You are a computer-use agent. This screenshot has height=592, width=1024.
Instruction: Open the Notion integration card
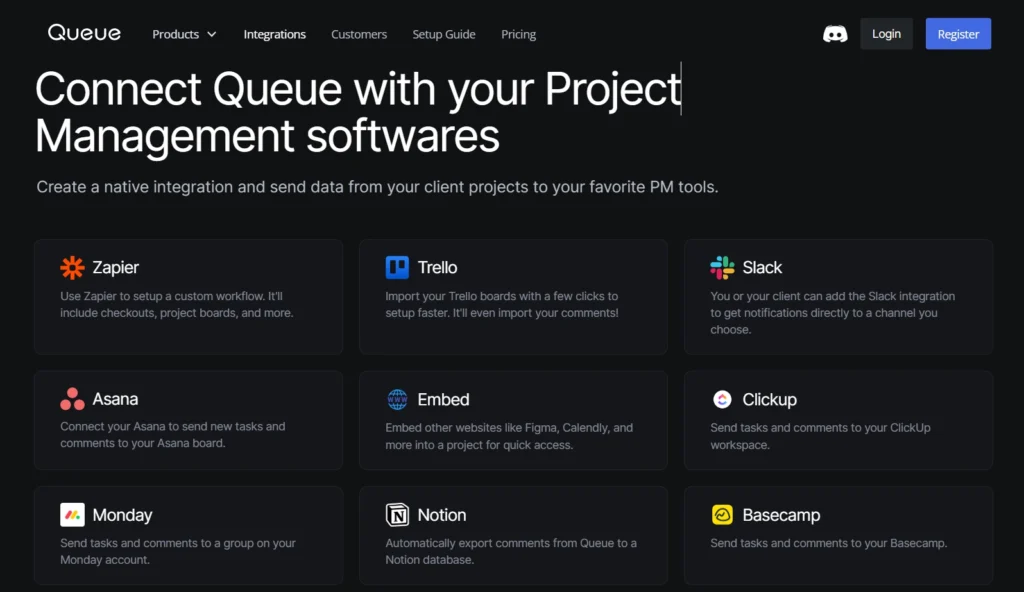pos(513,535)
